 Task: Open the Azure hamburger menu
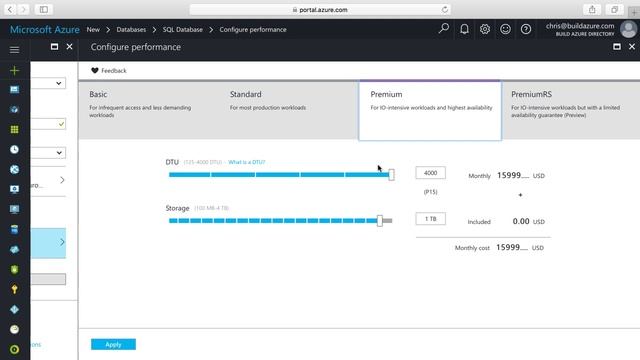14,50
